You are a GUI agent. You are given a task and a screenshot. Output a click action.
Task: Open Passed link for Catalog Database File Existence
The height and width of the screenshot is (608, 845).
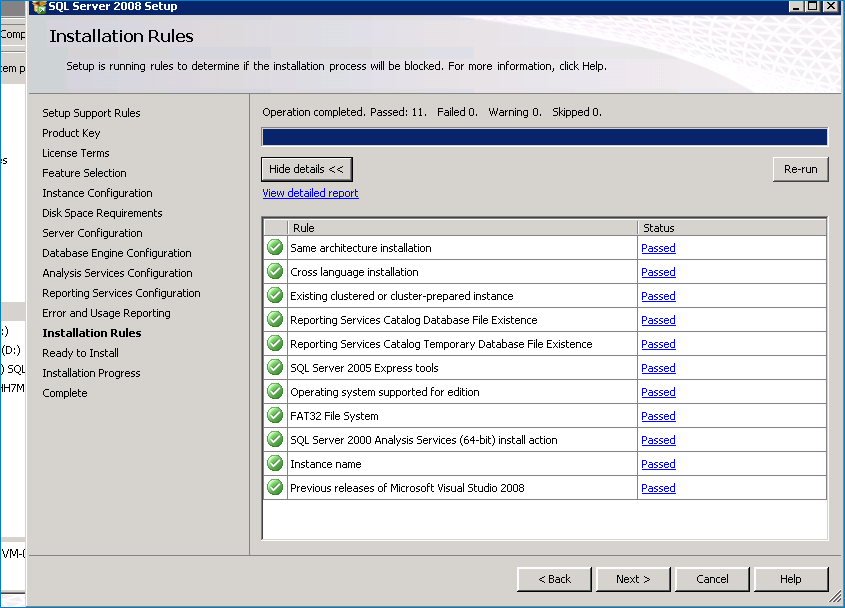click(x=658, y=320)
